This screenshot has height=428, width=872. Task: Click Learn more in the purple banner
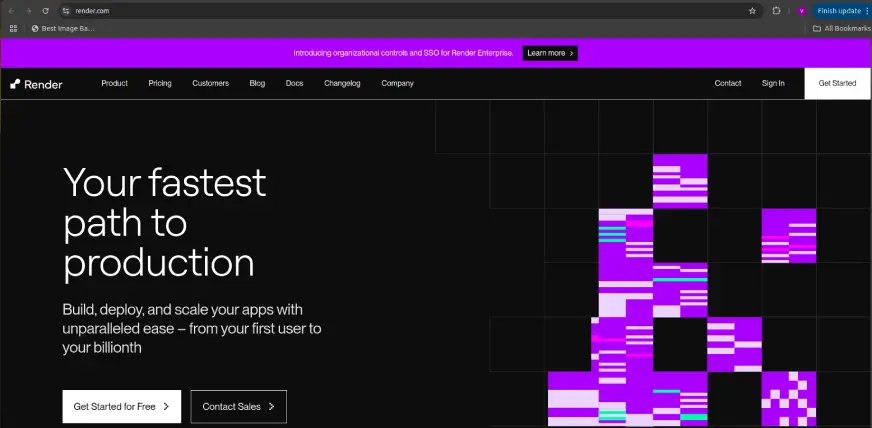551,53
